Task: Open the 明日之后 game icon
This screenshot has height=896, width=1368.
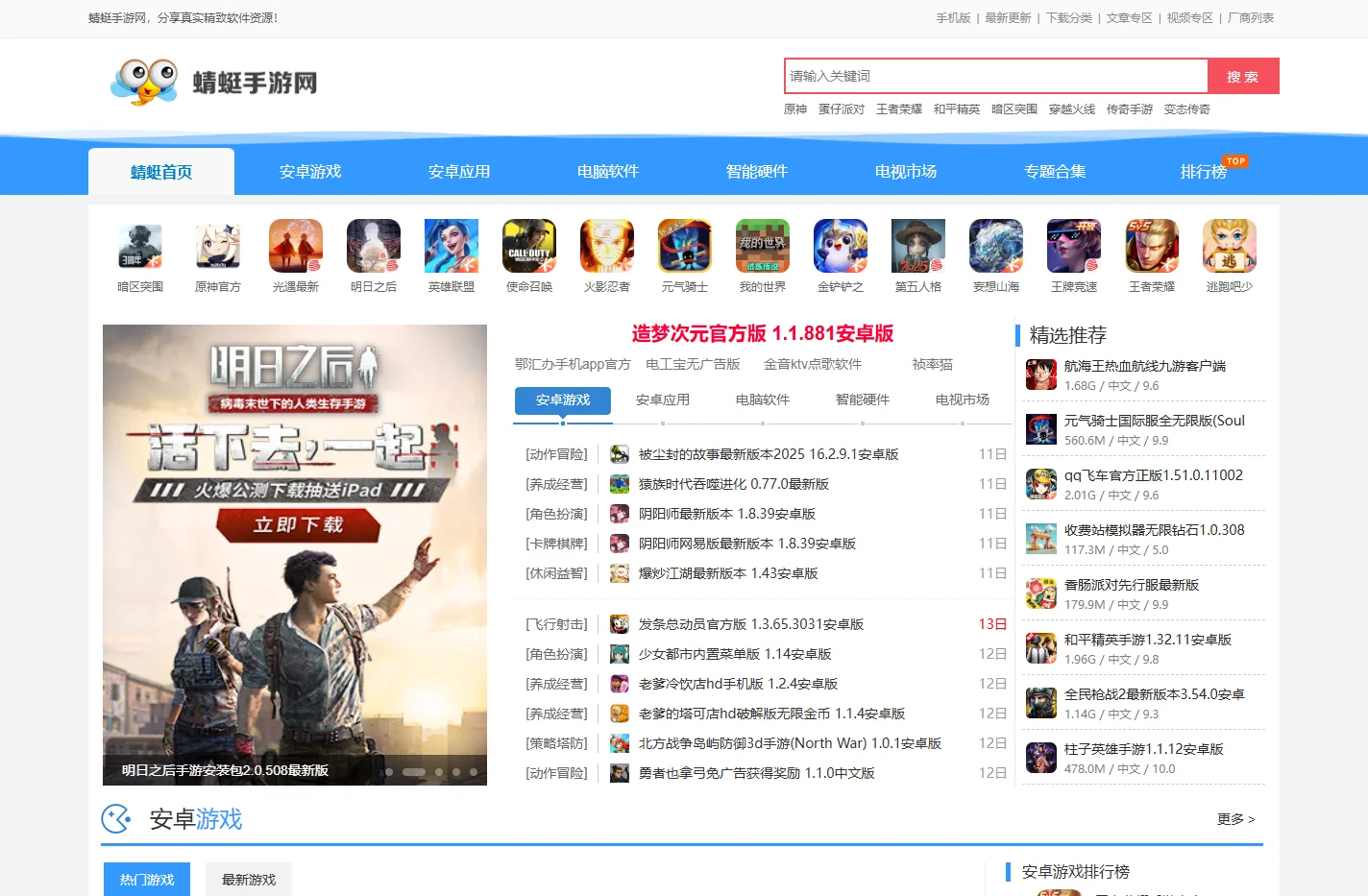Action: click(x=374, y=246)
